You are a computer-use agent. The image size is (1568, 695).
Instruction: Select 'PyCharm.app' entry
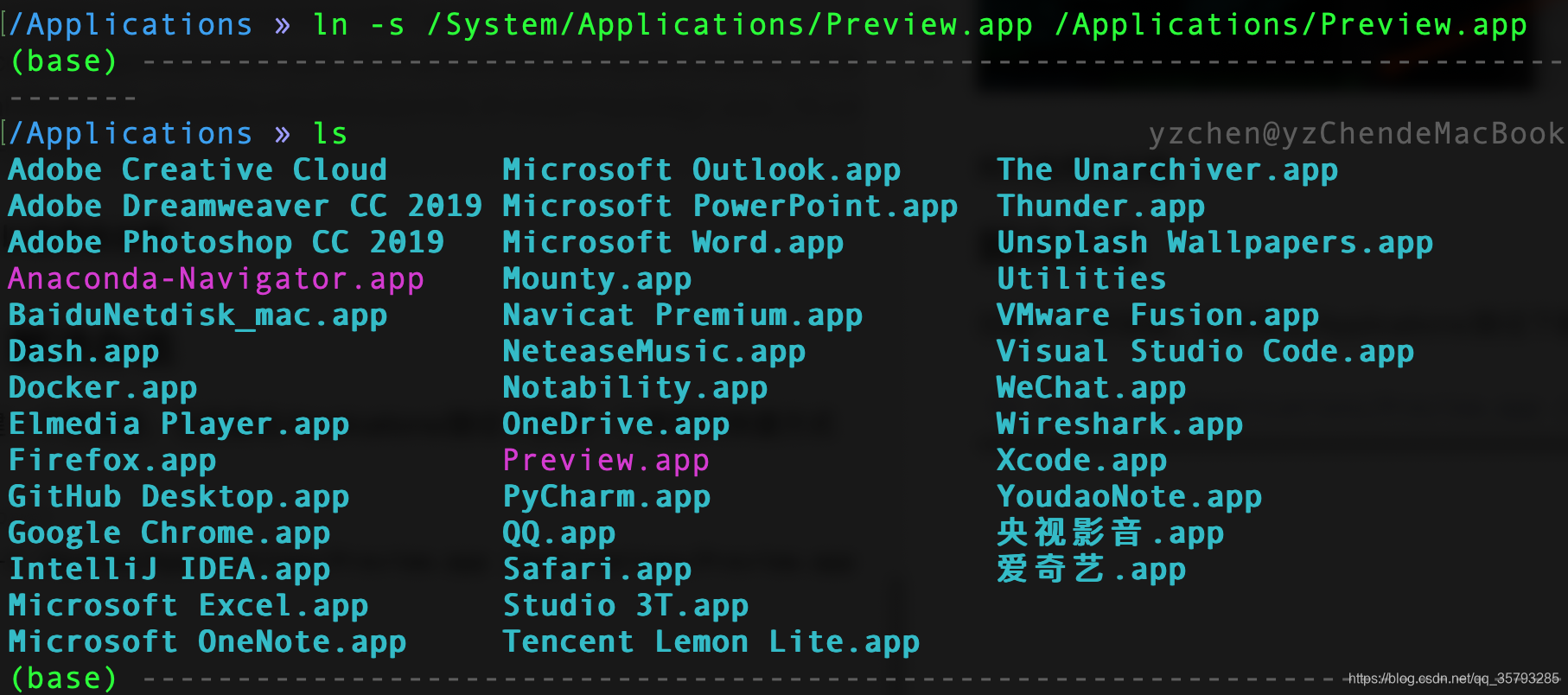coord(607,497)
